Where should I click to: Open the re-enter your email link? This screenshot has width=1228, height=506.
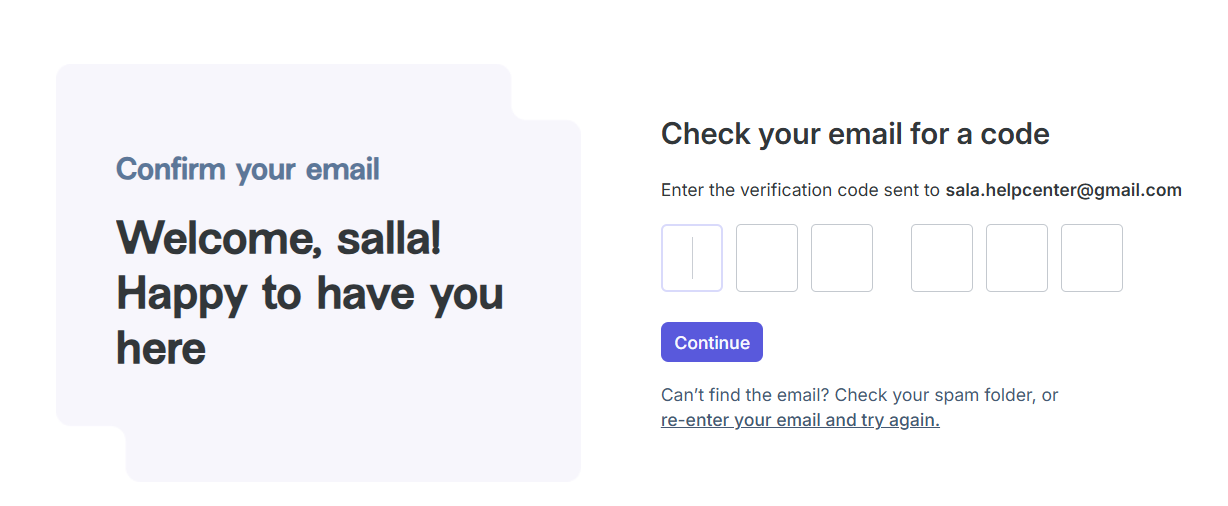click(x=800, y=420)
